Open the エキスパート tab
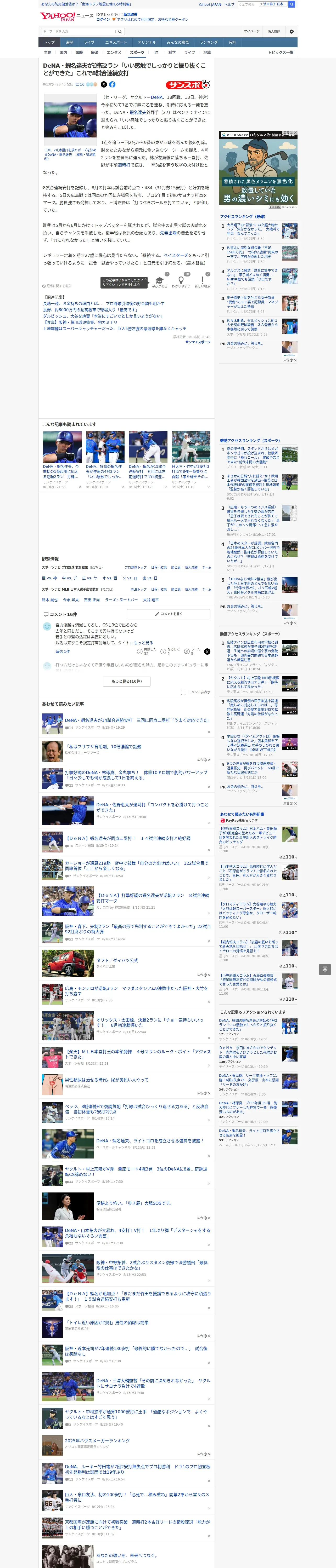This screenshot has height=1568, width=336. click(x=116, y=43)
